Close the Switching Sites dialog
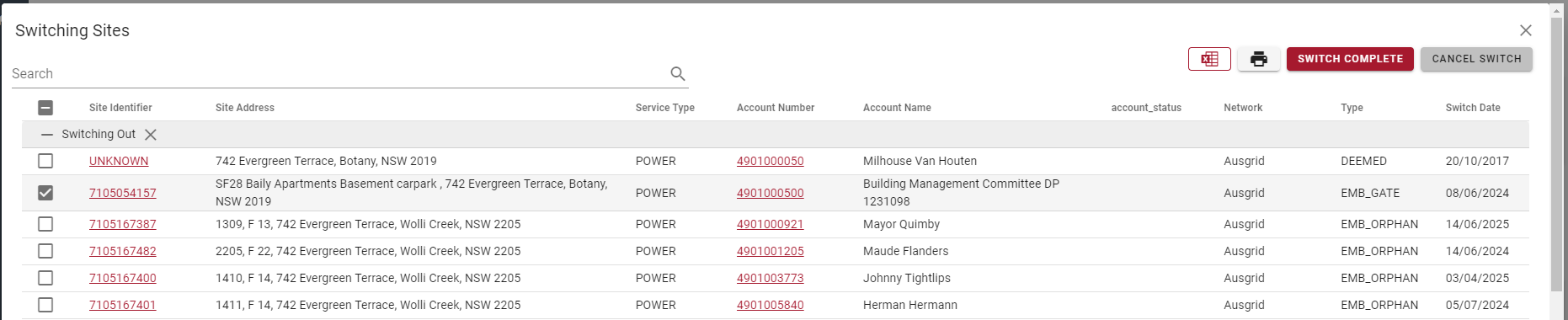The image size is (1568, 320). [1526, 30]
